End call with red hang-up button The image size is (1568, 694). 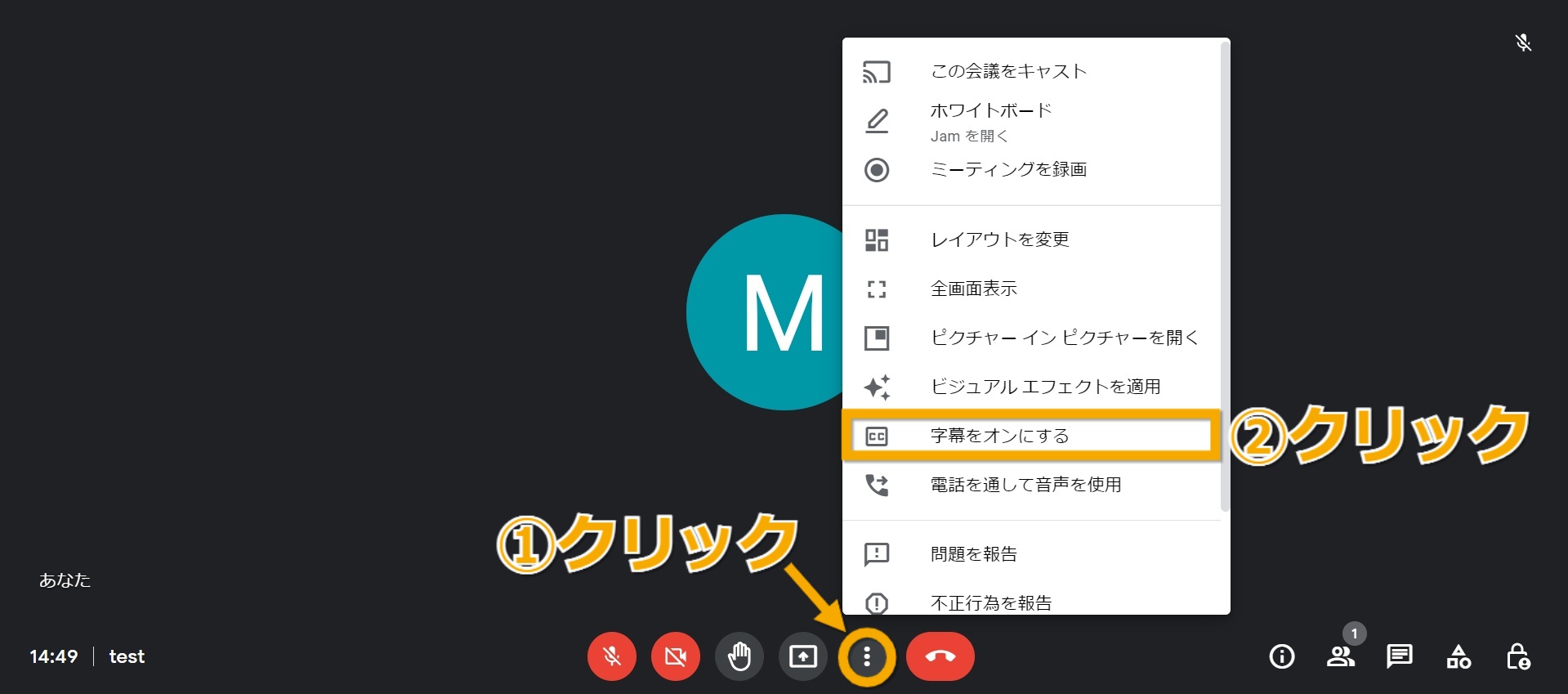tap(940, 656)
